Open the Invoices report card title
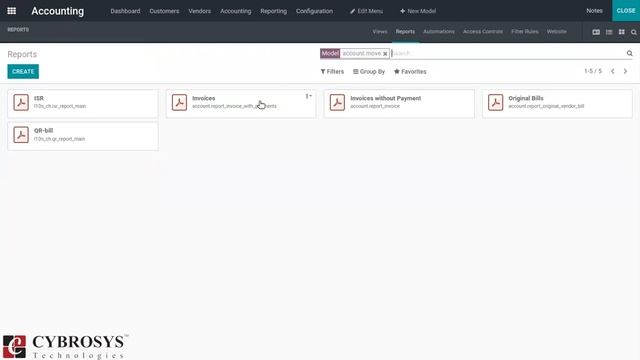Image resolution: width=640 pixels, height=360 pixels. pos(204,98)
